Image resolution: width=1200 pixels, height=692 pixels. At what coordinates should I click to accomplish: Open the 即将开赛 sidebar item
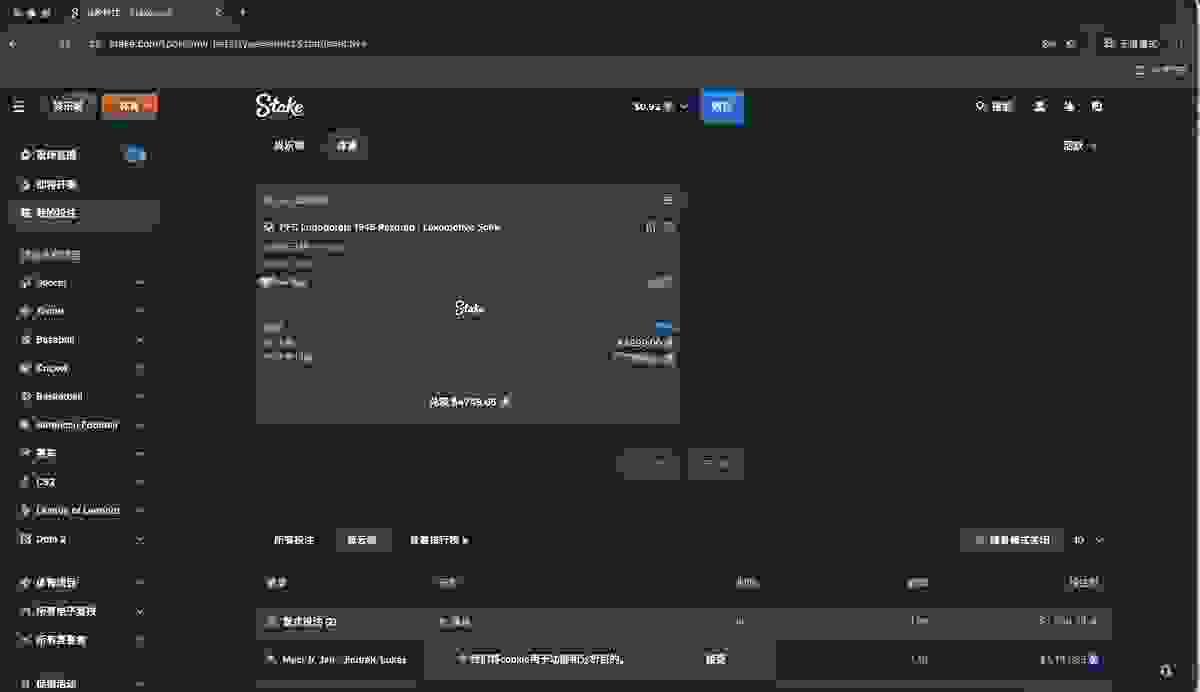83,185
